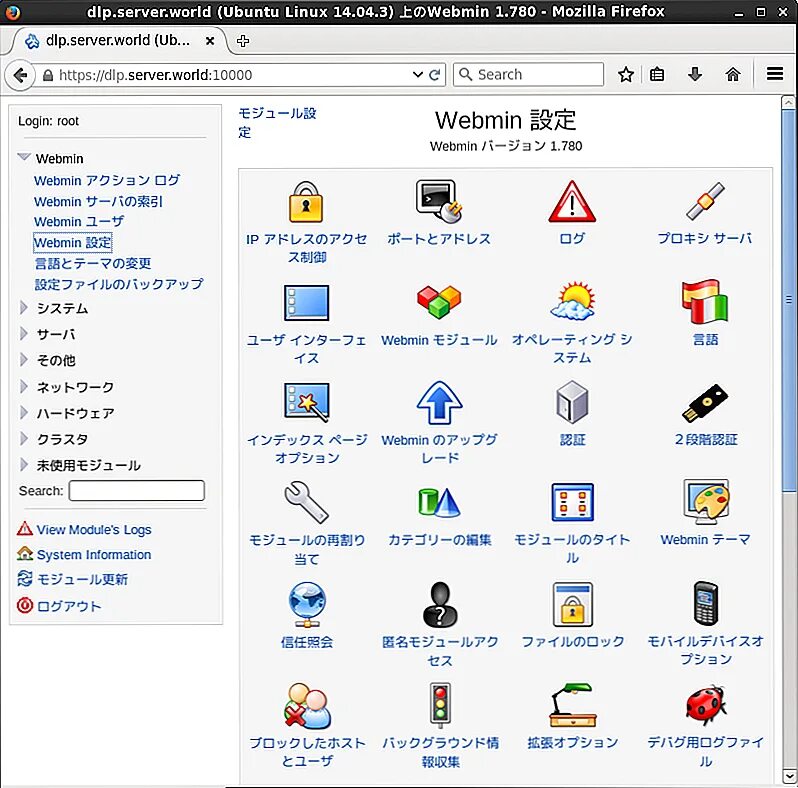Open the ポートとアドレス terminal icon
Viewport: 798px width, 788px height.
tap(439, 201)
